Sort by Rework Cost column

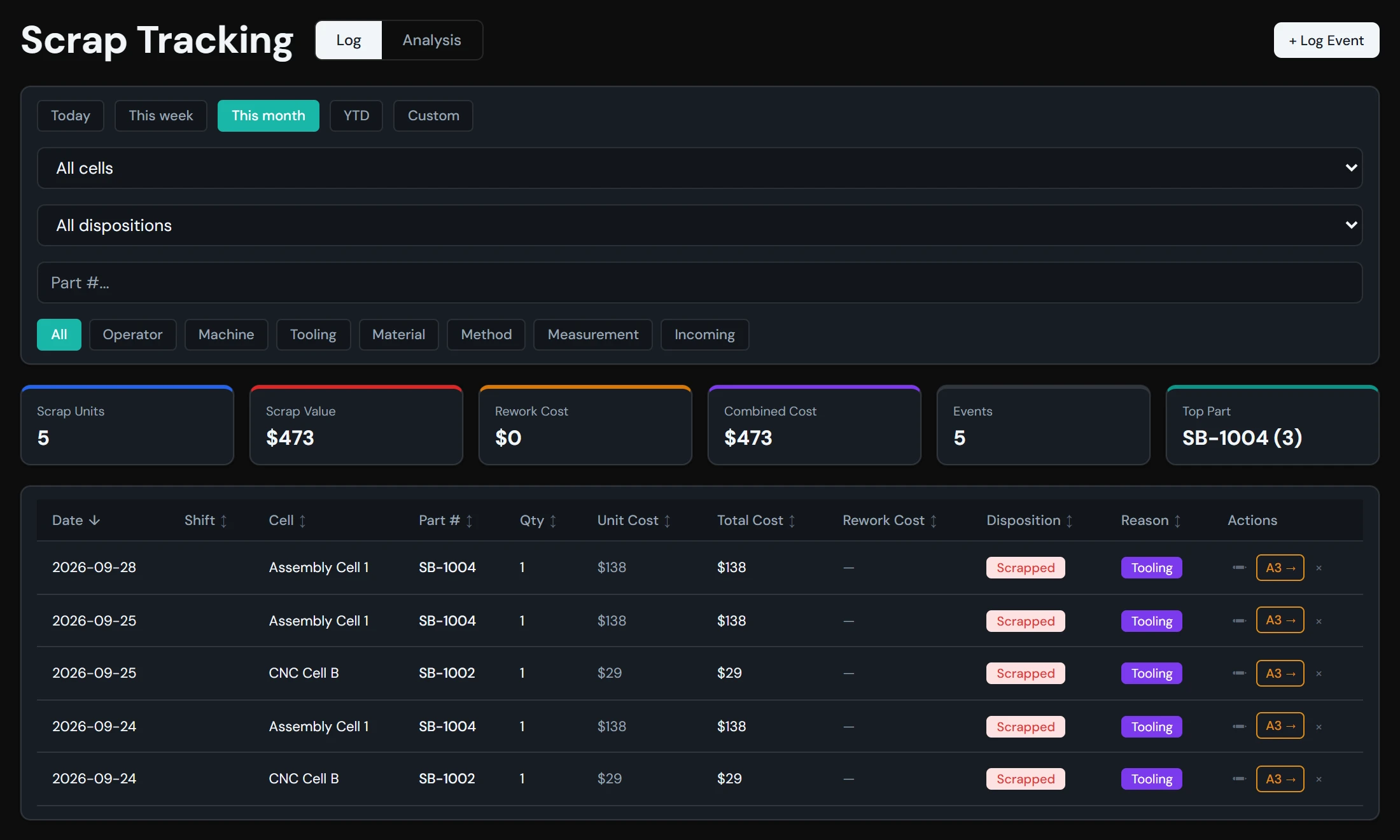coord(890,521)
